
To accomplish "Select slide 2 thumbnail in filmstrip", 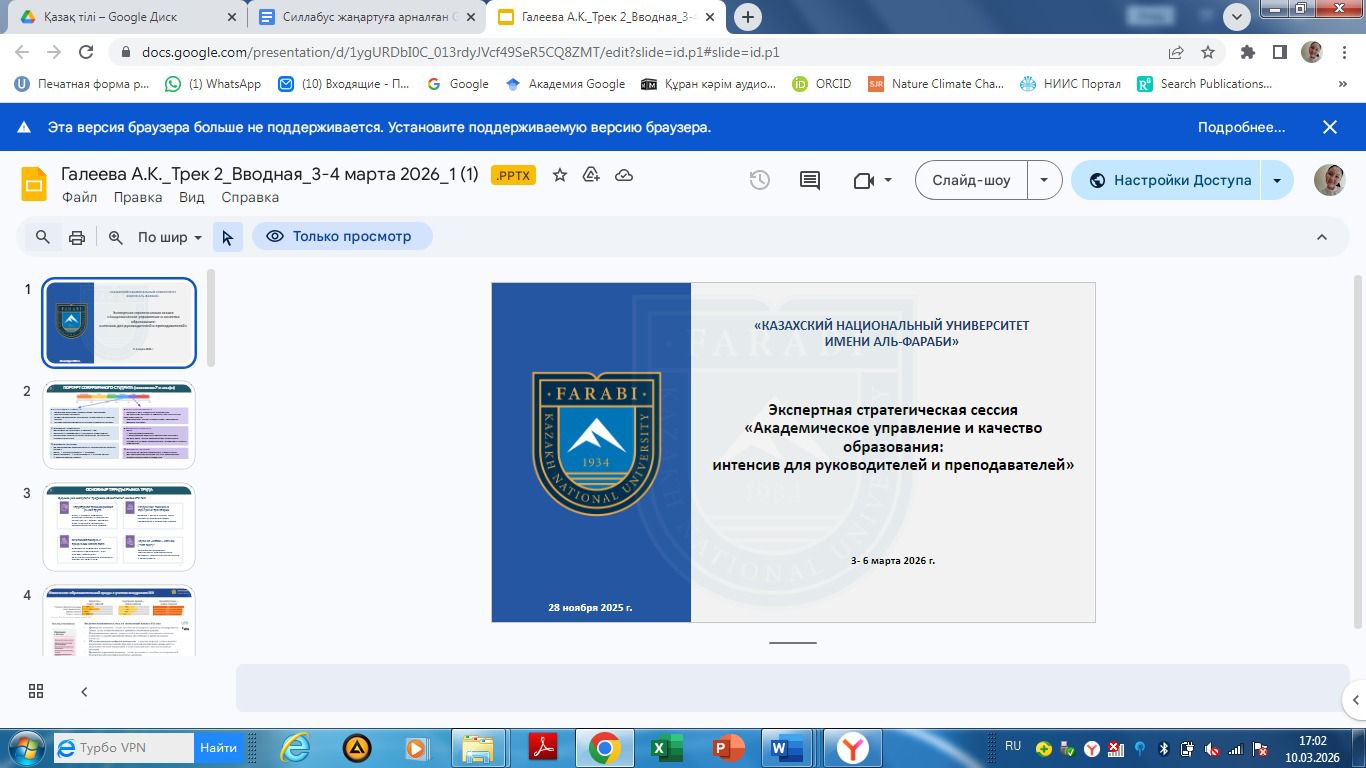I will click(119, 425).
